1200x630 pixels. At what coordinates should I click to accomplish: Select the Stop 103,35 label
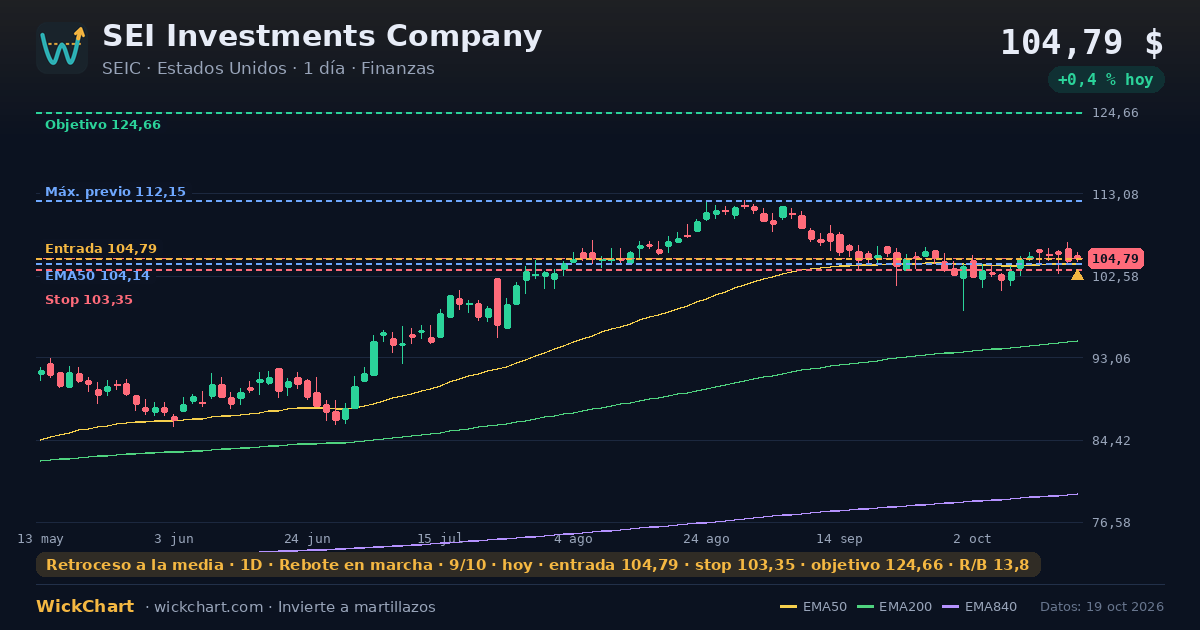click(89, 300)
